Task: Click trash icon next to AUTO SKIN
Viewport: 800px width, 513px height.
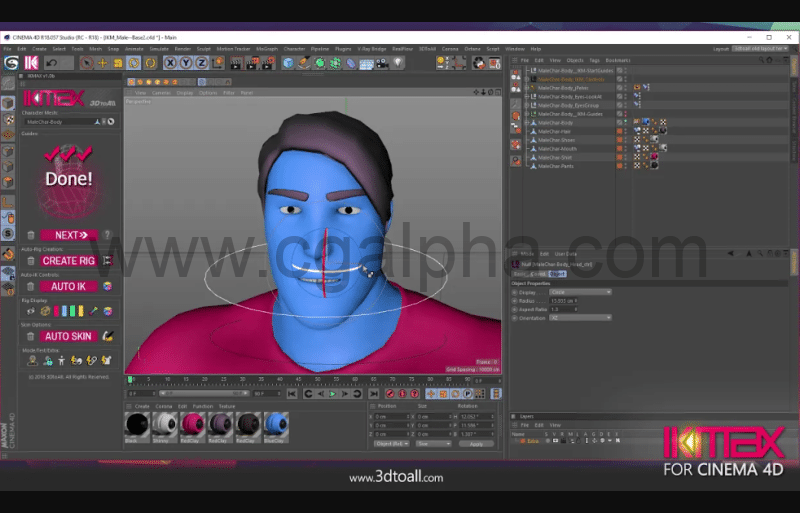Action: coord(31,336)
